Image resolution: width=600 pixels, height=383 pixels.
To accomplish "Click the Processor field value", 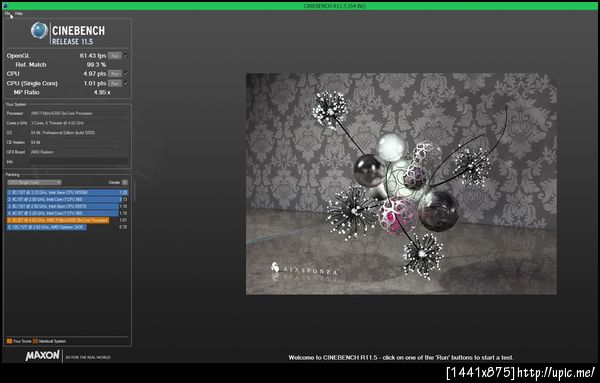I will (79, 113).
